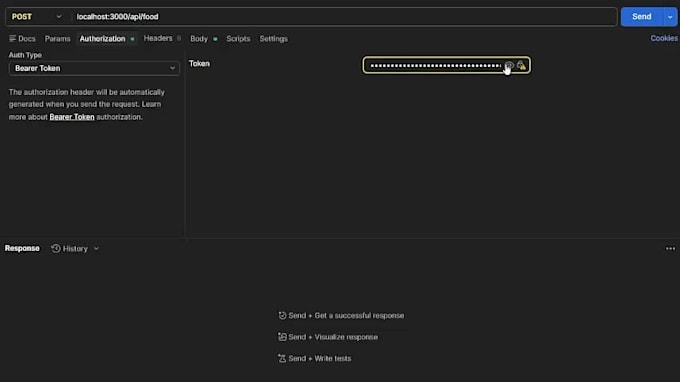Open the Docs panel
This screenshot has width=680, height=382.
[22, 39]
